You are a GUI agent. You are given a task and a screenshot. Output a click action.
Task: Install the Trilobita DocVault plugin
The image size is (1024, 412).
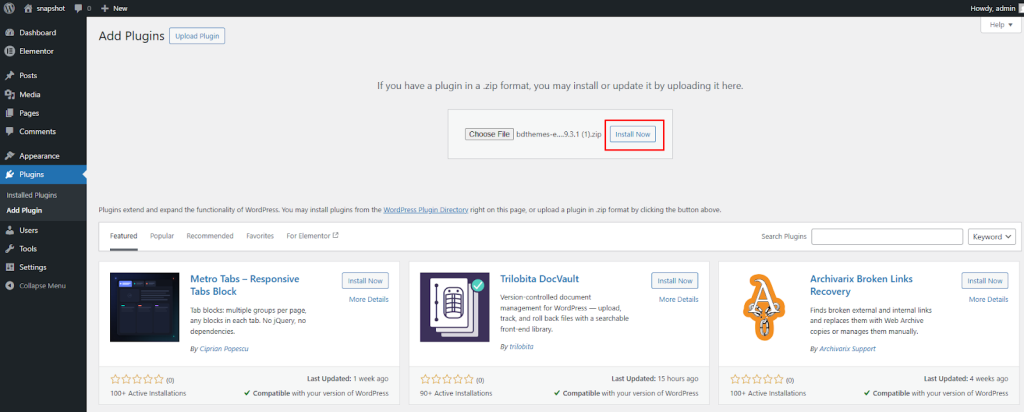pos(675,281)
